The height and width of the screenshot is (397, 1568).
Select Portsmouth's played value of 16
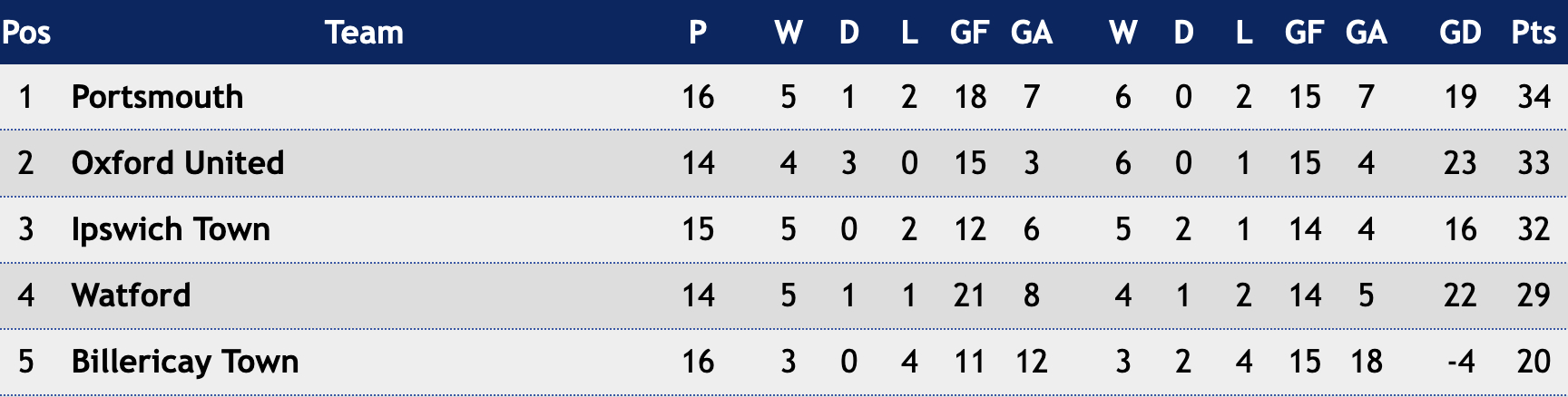tap(698, 97)
